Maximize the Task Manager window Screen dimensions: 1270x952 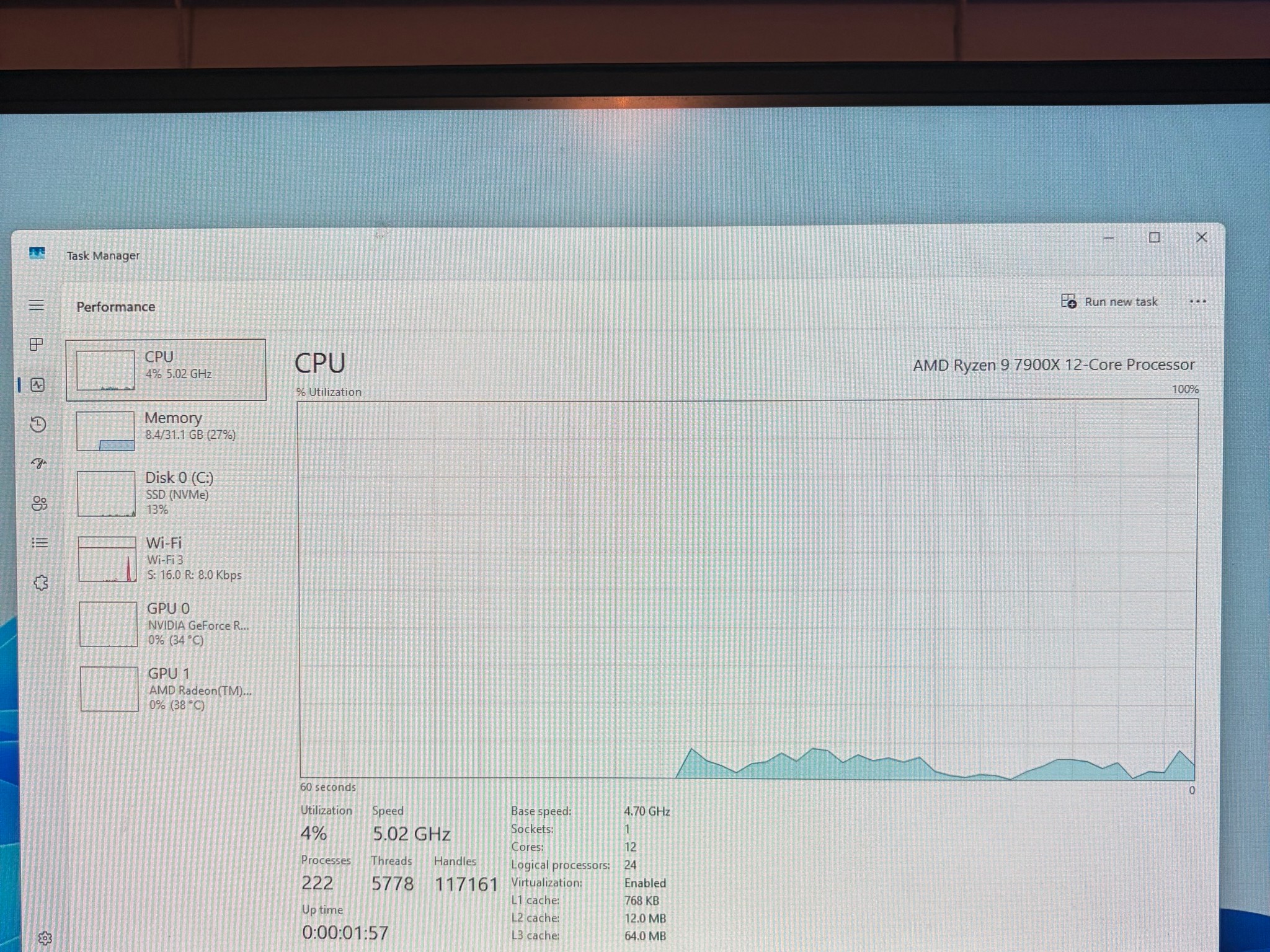pyautogui.click(x=1154, y=237)
